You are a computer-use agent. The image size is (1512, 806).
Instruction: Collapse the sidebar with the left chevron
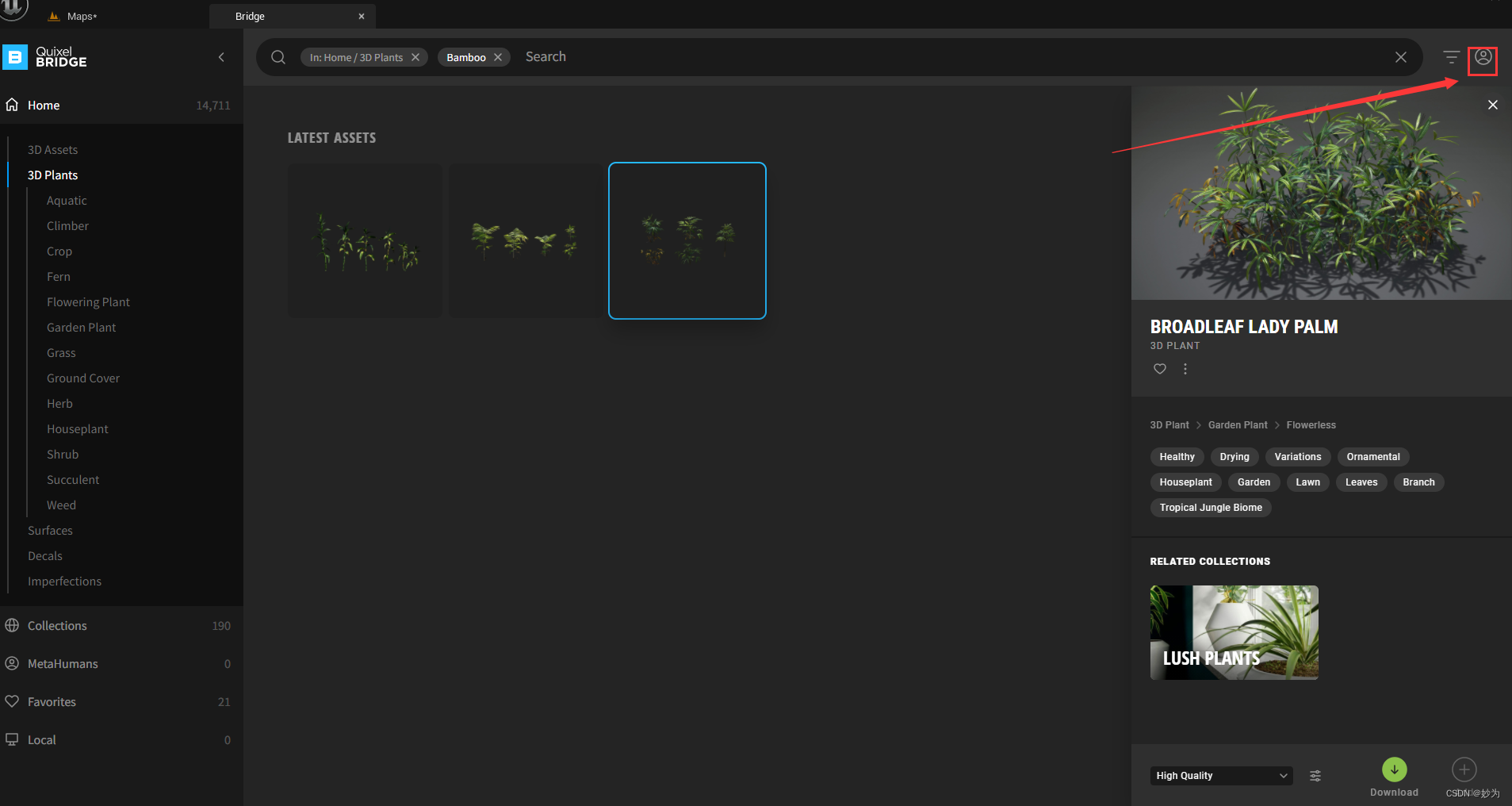coord(221,57)
